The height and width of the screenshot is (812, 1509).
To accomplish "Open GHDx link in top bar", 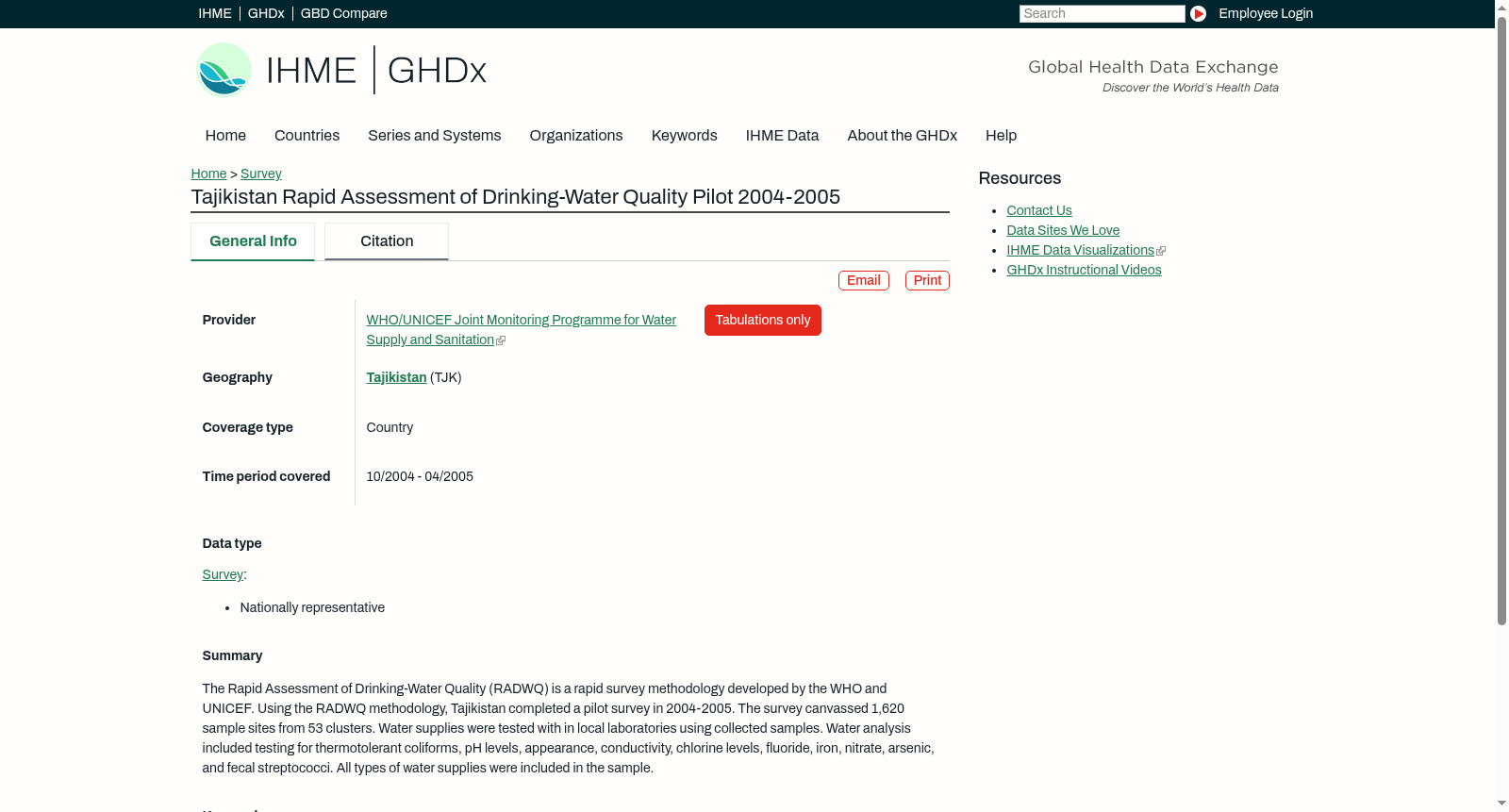I will [x=266, y=13].
